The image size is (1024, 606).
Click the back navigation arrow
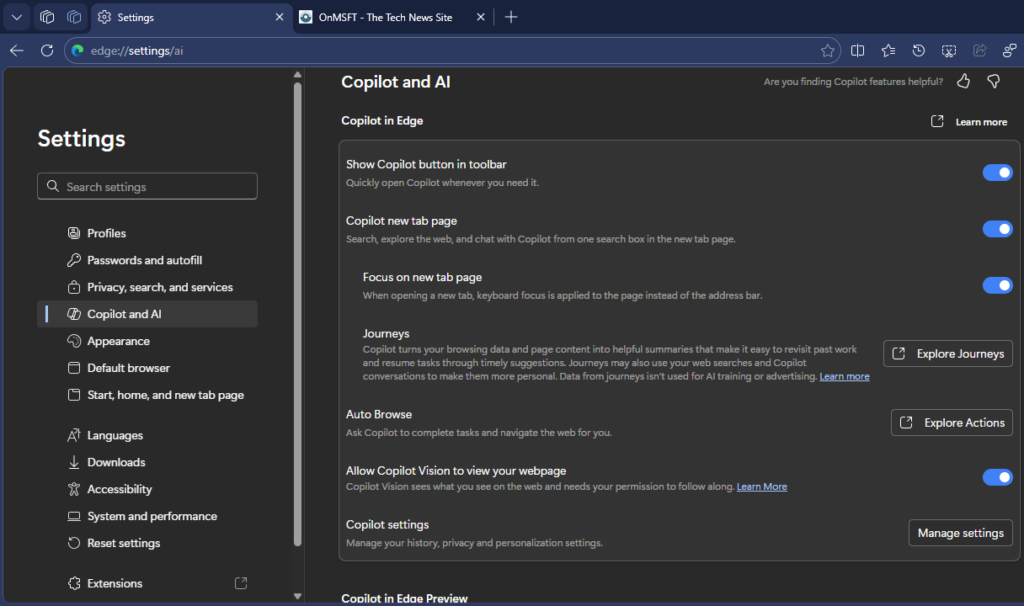[x=17, y=50]
